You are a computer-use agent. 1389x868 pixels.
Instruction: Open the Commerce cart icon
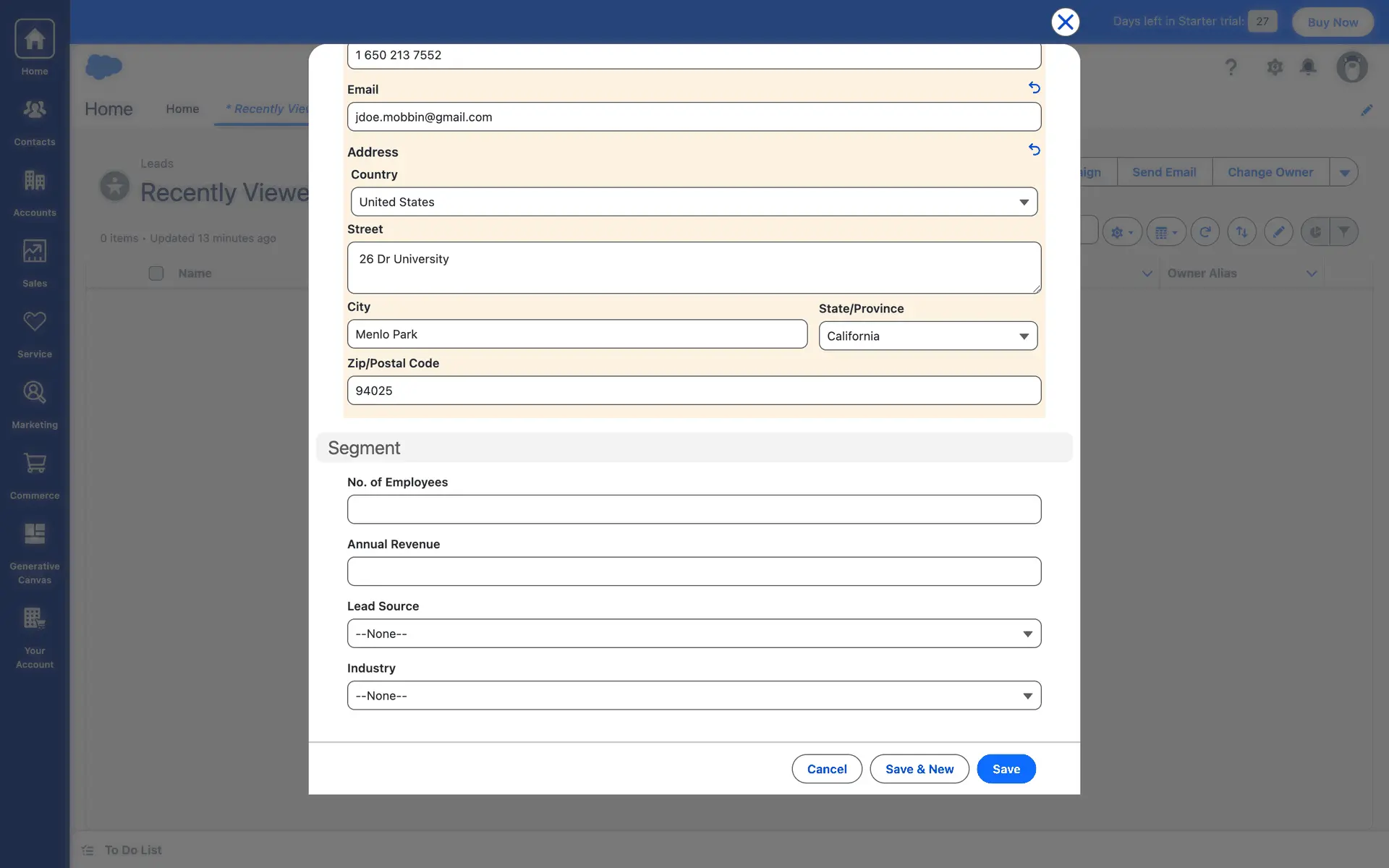tap(34, 464)
